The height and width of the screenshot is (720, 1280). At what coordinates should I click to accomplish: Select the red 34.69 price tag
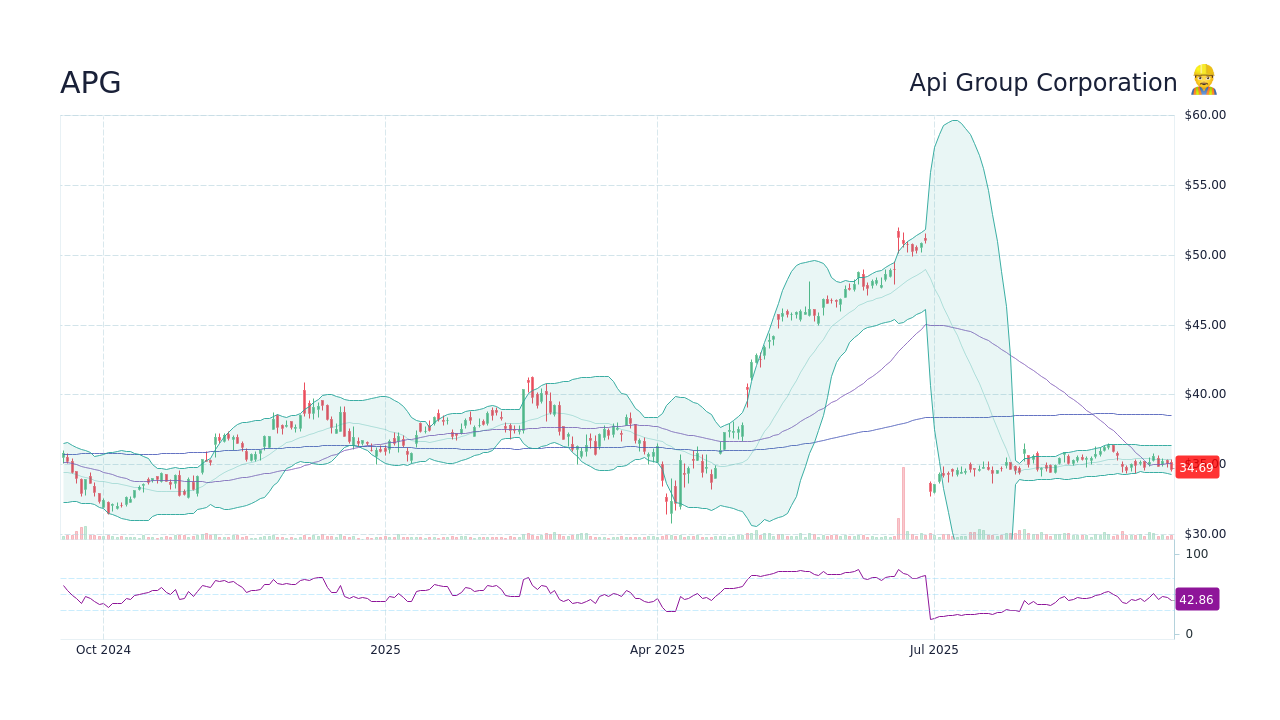coord(1196,467)
